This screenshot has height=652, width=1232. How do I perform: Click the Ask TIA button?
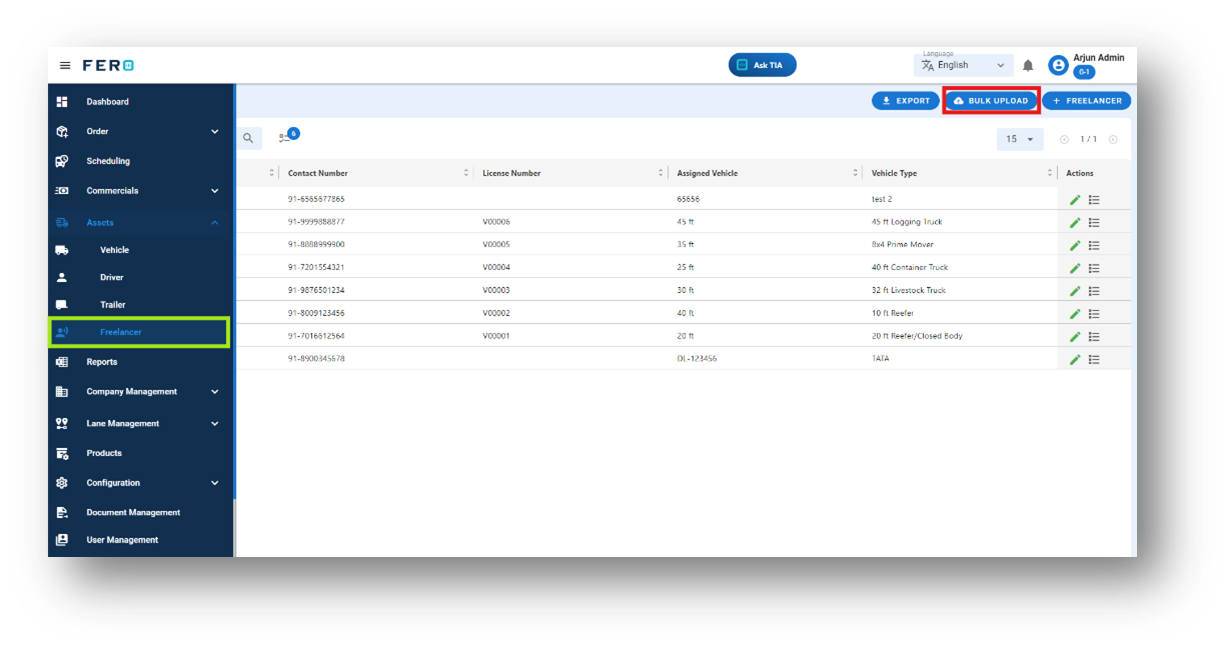[x=762, y=65]
